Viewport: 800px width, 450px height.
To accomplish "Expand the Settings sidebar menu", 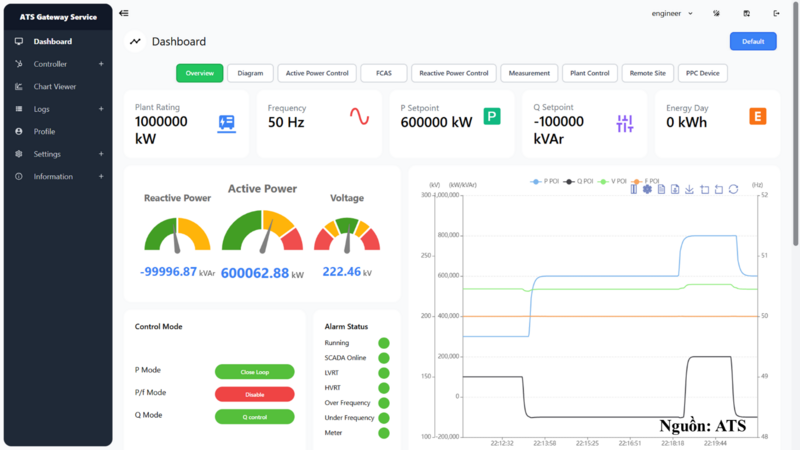I will point(58,154).
